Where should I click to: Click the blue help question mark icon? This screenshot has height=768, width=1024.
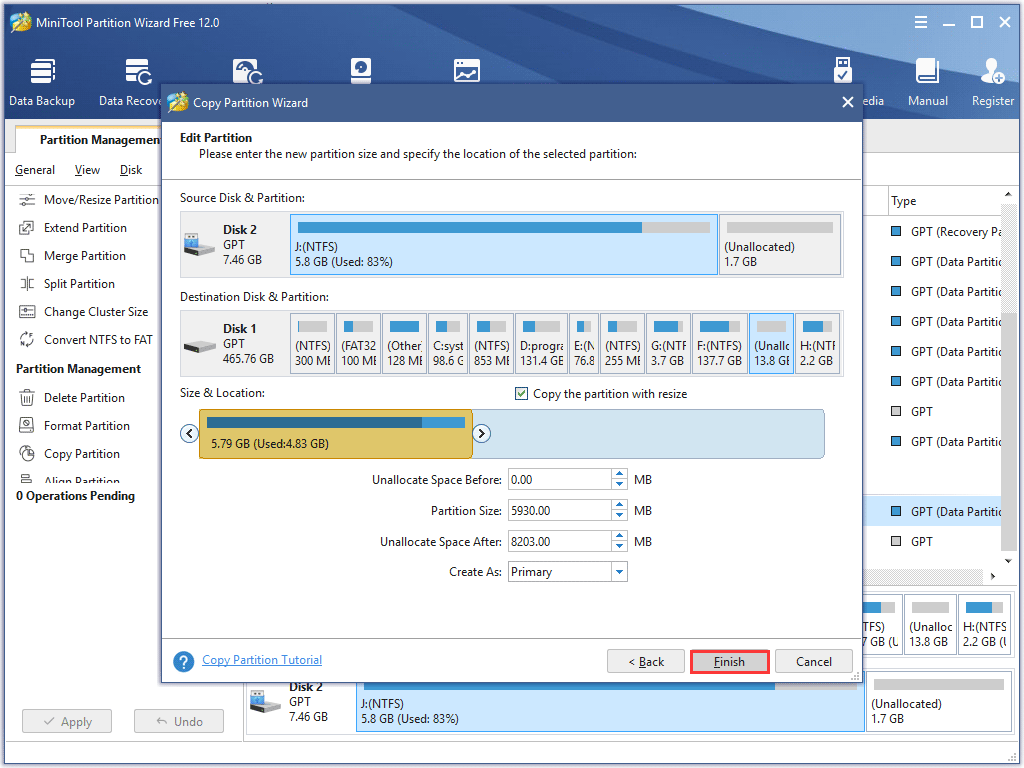184,662
